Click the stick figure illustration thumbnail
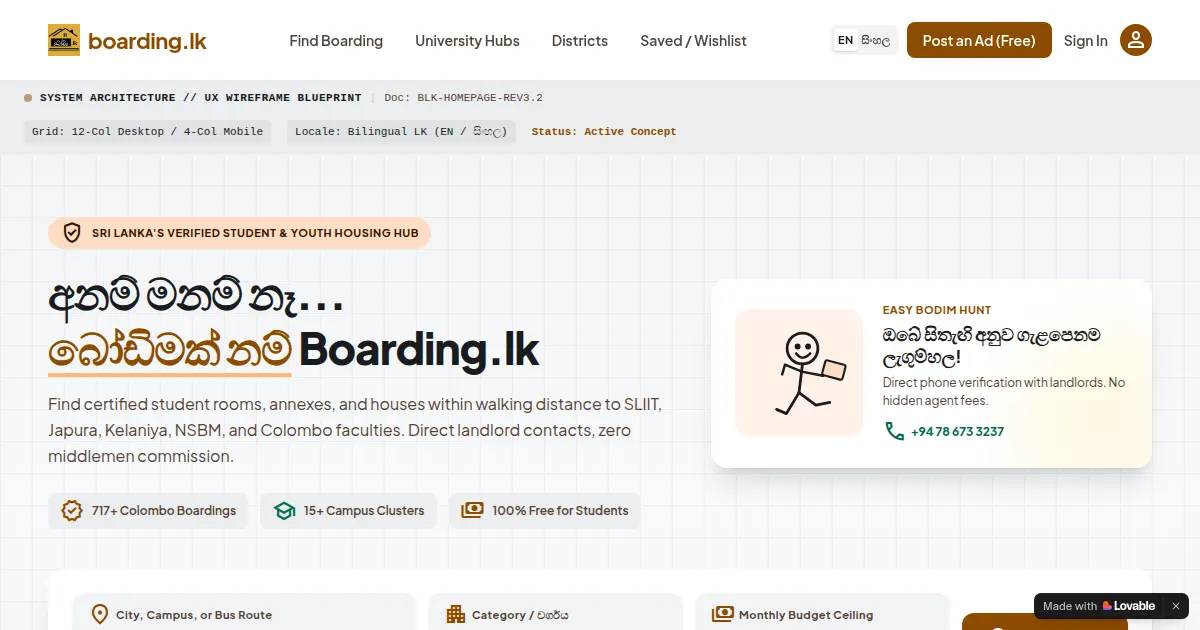Image resolution: width=1200 pixels, height=630 pixels. coord(799,373)
